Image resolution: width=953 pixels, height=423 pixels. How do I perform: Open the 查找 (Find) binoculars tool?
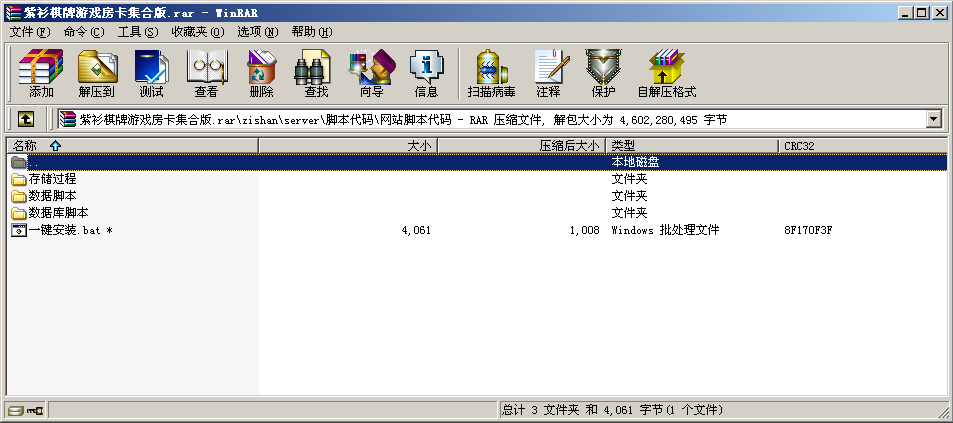[x=316, y=73]
